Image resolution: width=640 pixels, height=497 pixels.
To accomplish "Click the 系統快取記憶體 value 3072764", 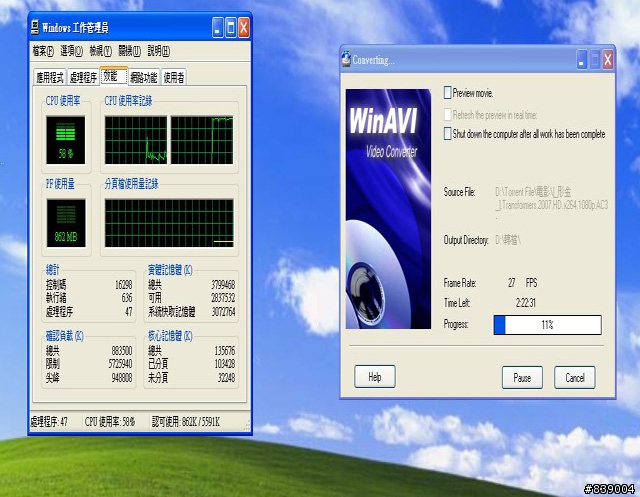I will point(223,312).
